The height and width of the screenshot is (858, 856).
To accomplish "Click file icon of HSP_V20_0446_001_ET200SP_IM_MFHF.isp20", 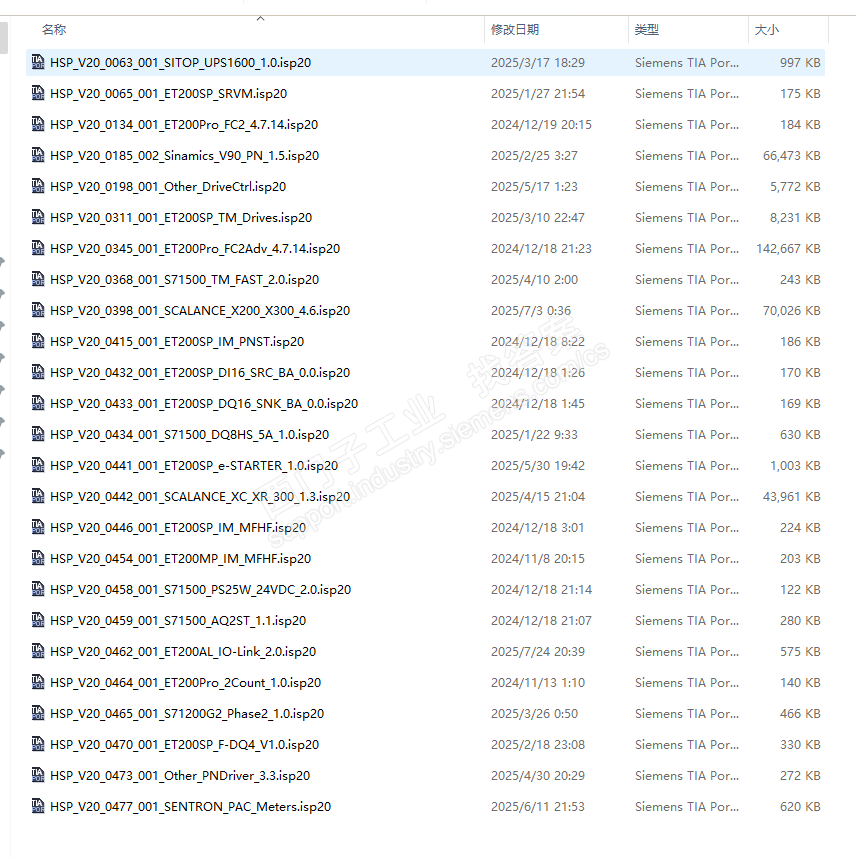I will coord(38,527).
